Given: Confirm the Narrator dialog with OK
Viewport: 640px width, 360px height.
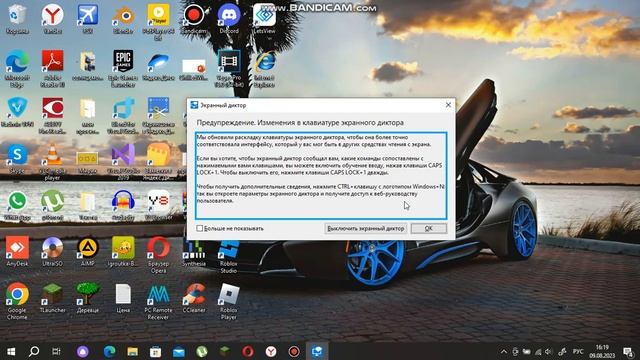Looking at the screenshot, I should (x=429, y=229).
